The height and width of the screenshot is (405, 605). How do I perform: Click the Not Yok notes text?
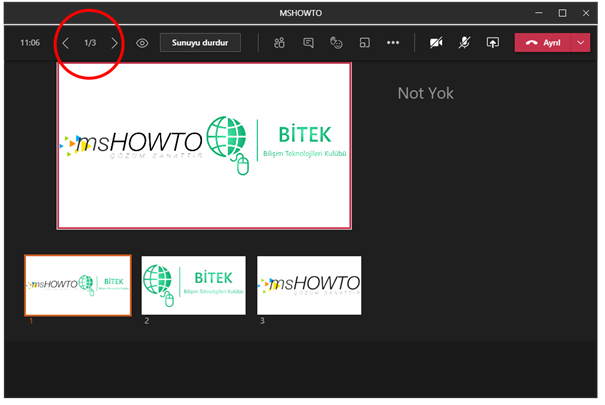pos(426,93)
